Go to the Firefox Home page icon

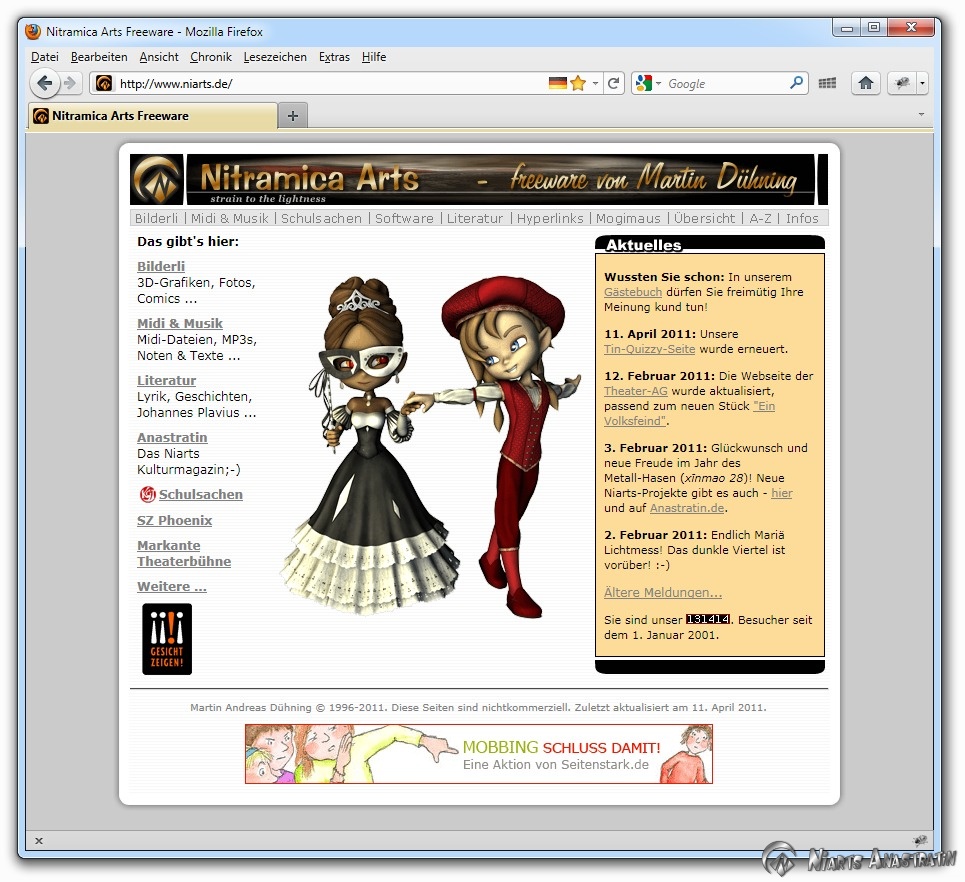pyautogui.click(x=865, y=84)
